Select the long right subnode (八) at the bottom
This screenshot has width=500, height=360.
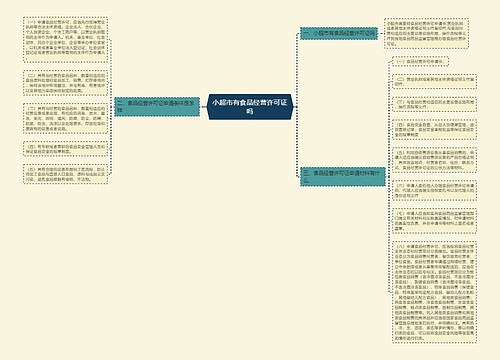click(434, 292)
